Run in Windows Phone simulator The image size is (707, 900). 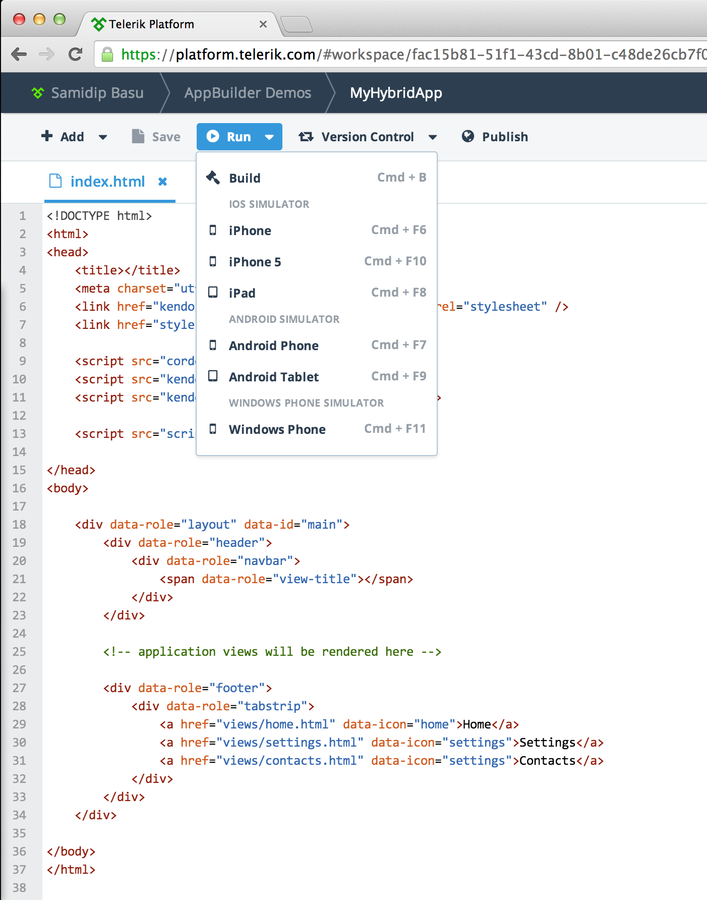coord(316,429)
